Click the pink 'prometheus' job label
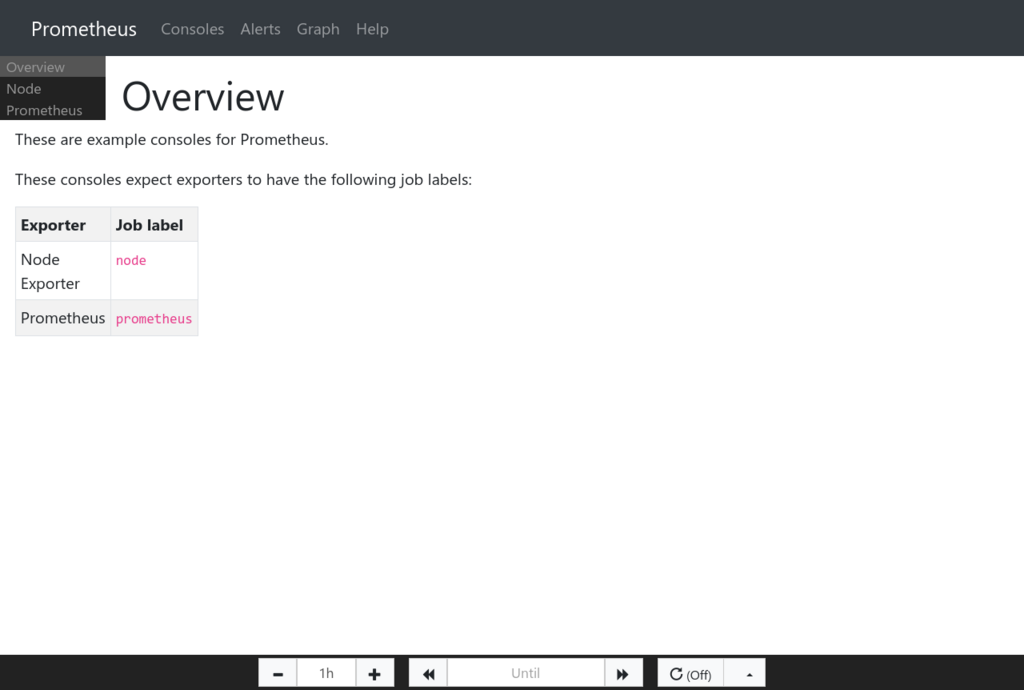The width and height of the screenshot is (1024, 690). coord(153,319)
